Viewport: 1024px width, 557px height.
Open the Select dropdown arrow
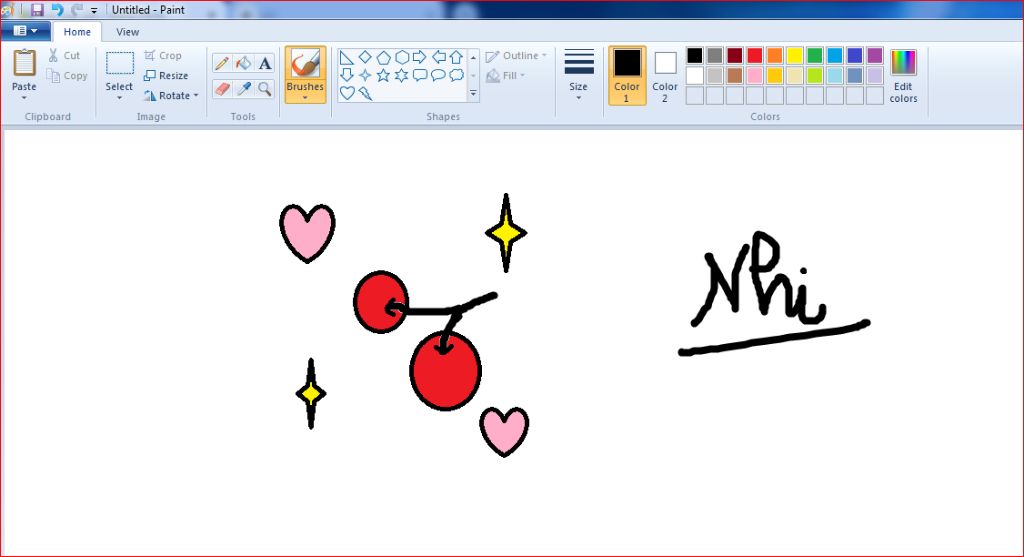[120, 98]
